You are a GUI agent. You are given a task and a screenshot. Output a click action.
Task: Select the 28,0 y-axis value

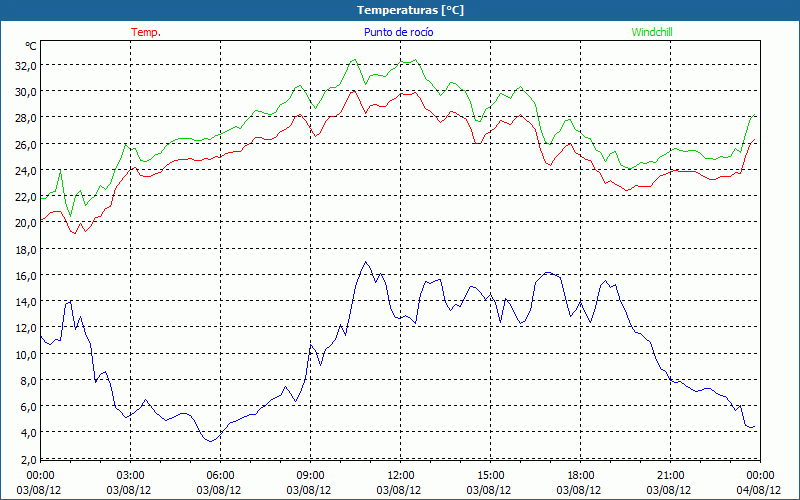[27, 118]
